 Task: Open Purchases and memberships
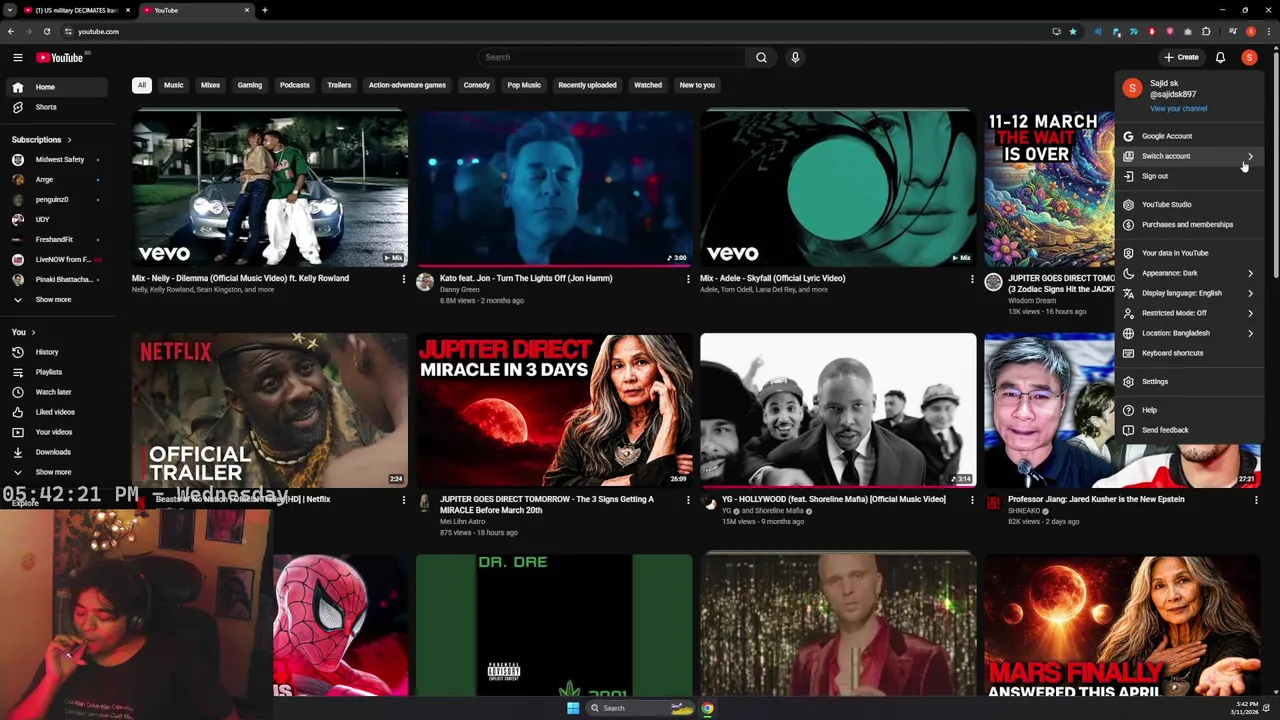1189,225
